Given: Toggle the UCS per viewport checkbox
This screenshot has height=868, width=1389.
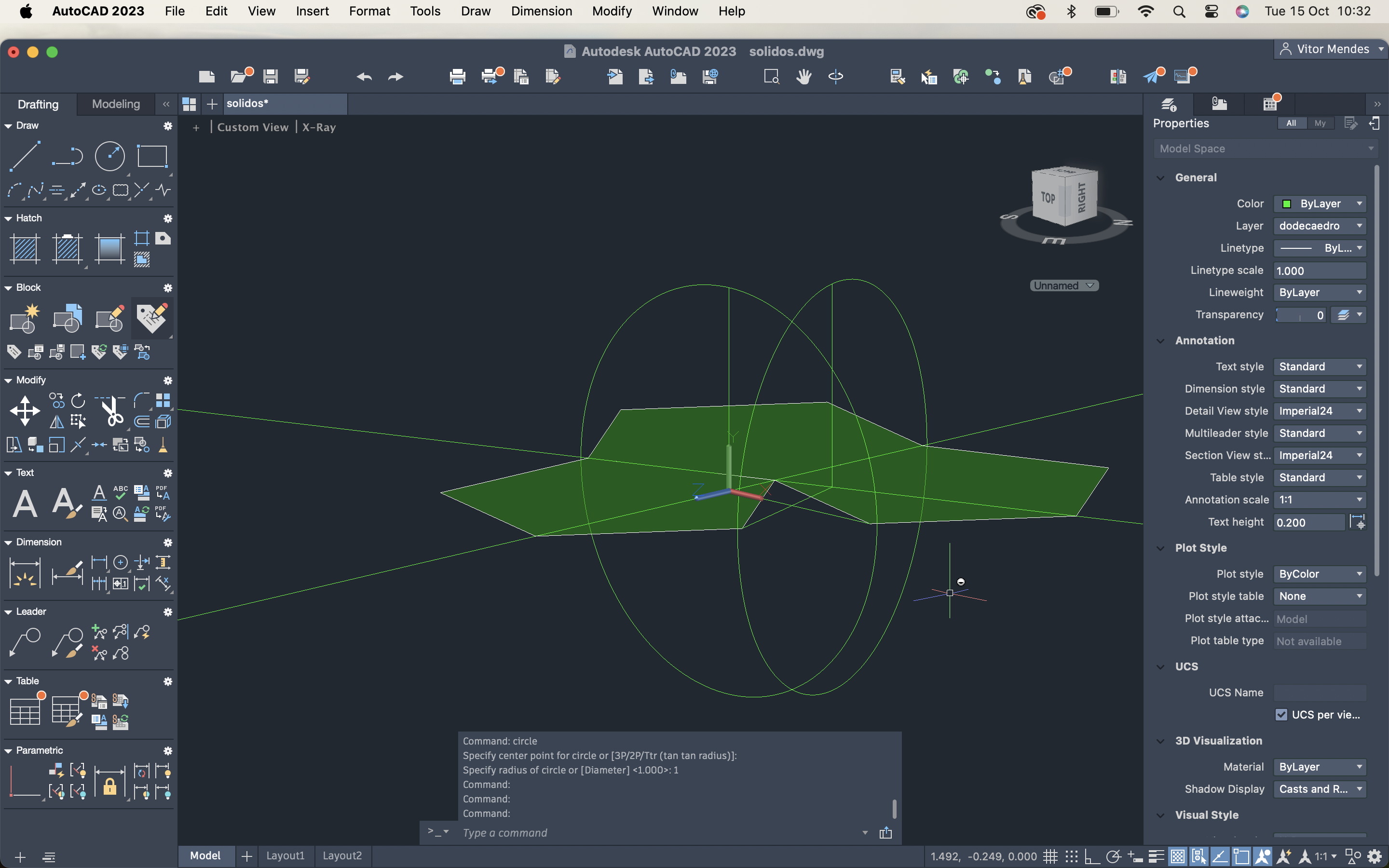Looking at the screenshot, I should (1281, 715).
